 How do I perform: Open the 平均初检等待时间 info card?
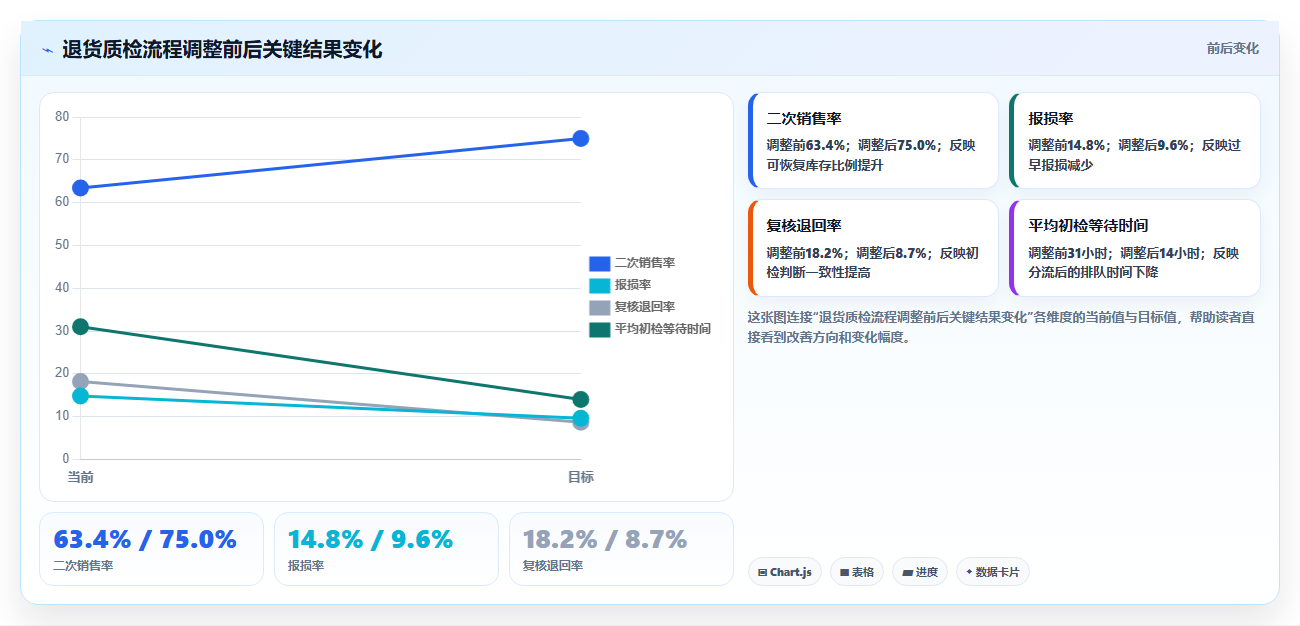(1135, 248)
